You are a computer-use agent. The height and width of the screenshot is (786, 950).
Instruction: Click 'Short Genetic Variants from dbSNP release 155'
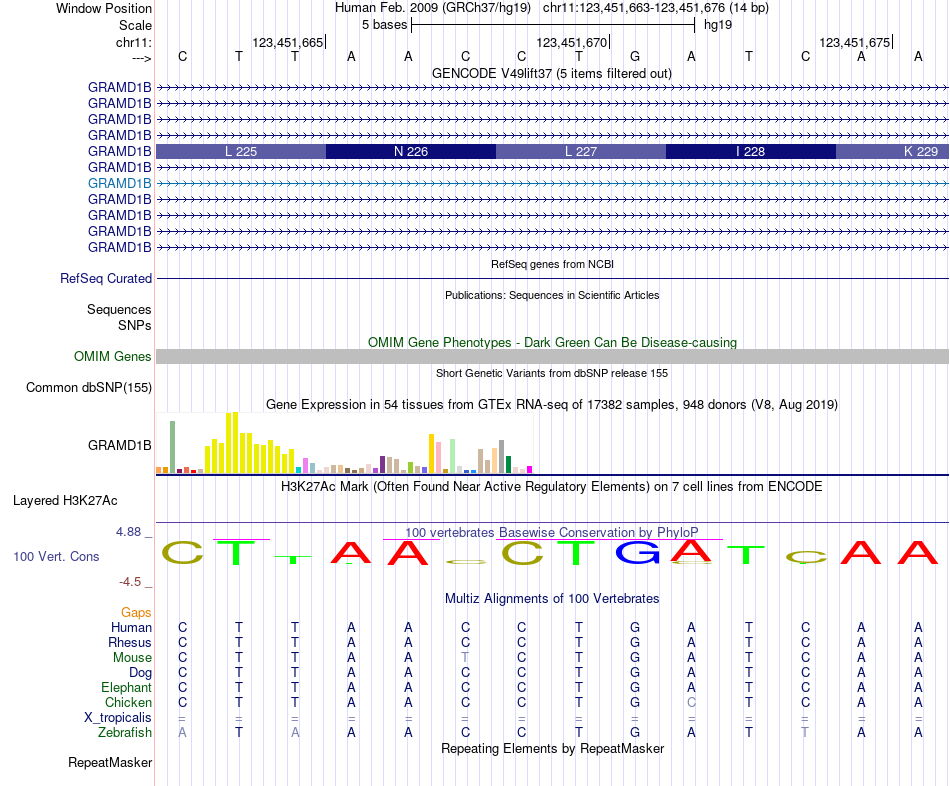point(552,373)
